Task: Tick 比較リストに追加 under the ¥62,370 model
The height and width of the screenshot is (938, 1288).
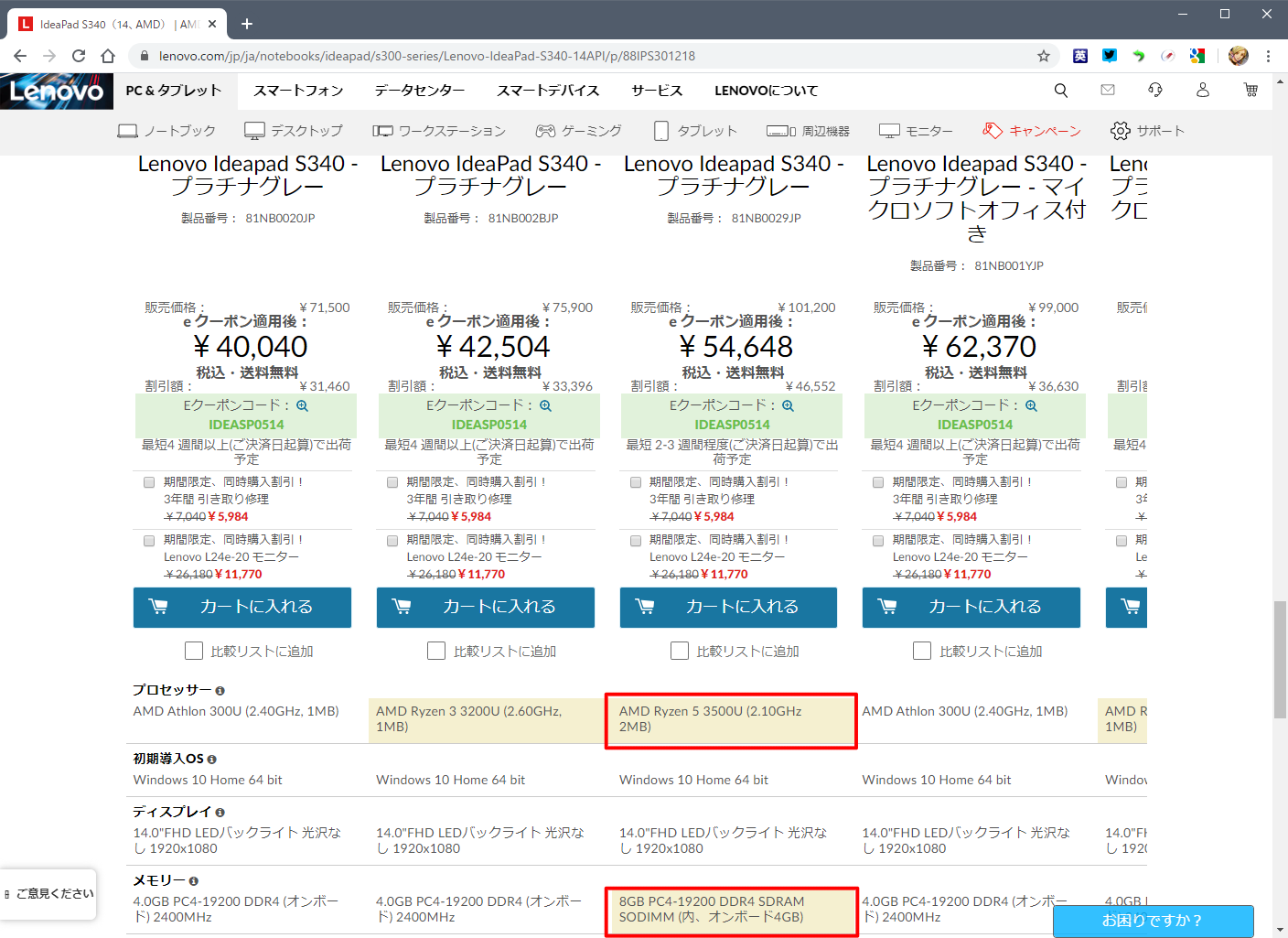Action: click(922, 651)
